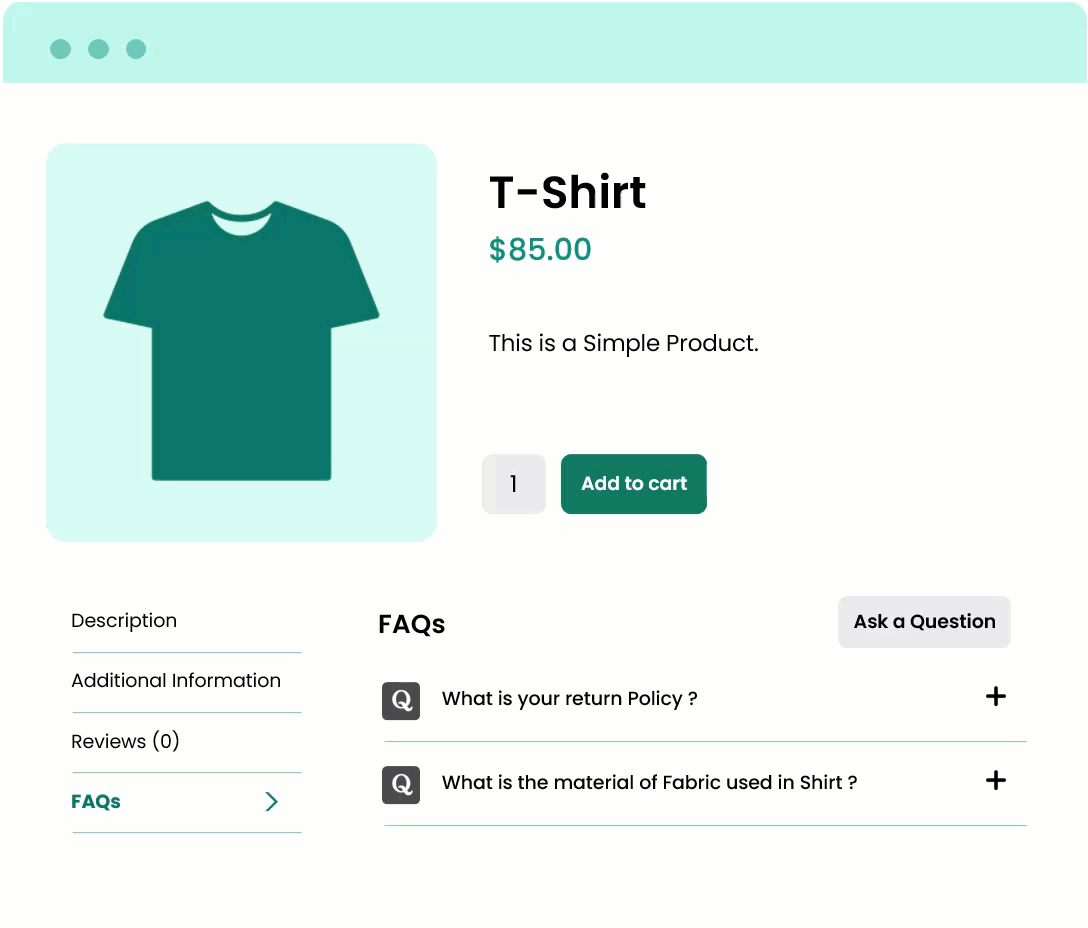Click the plus icon for the return policy FAQ
Screen dimensions: 1088x928
click(x=996, y=697)
